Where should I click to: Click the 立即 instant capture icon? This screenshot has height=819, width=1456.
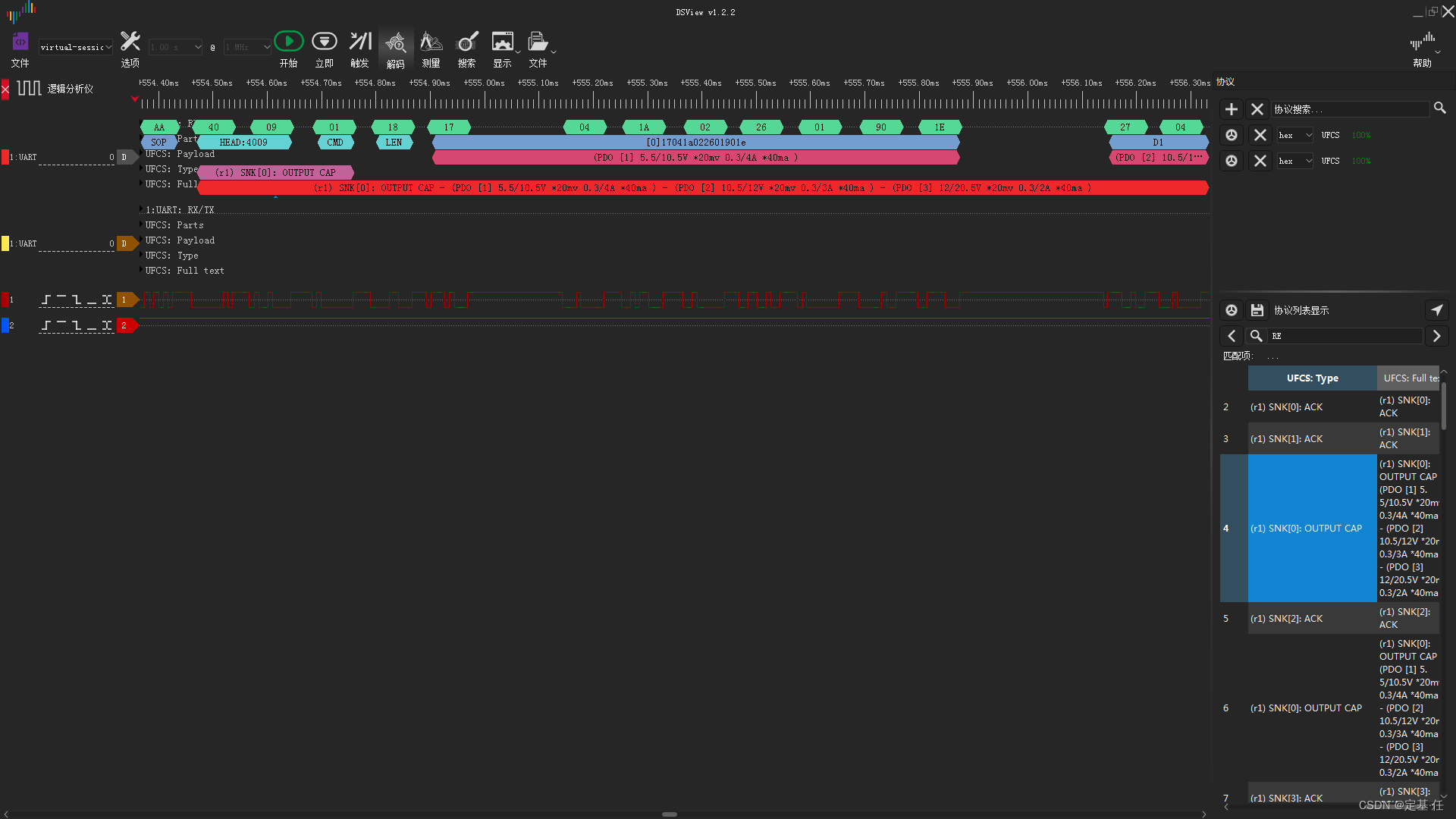pos(324,42)
